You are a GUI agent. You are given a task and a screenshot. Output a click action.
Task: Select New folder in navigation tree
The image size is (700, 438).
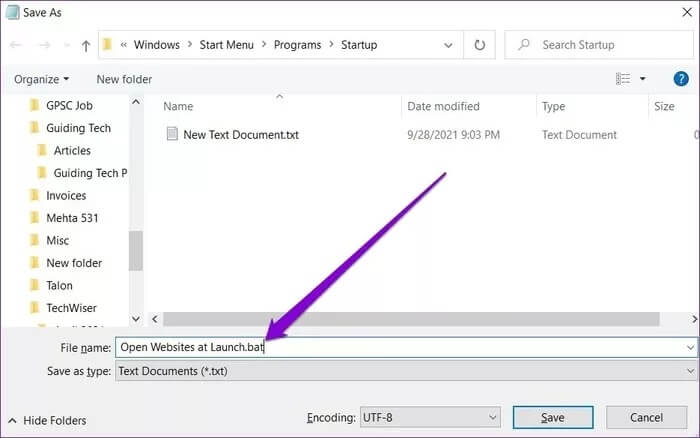coord(74,263)
